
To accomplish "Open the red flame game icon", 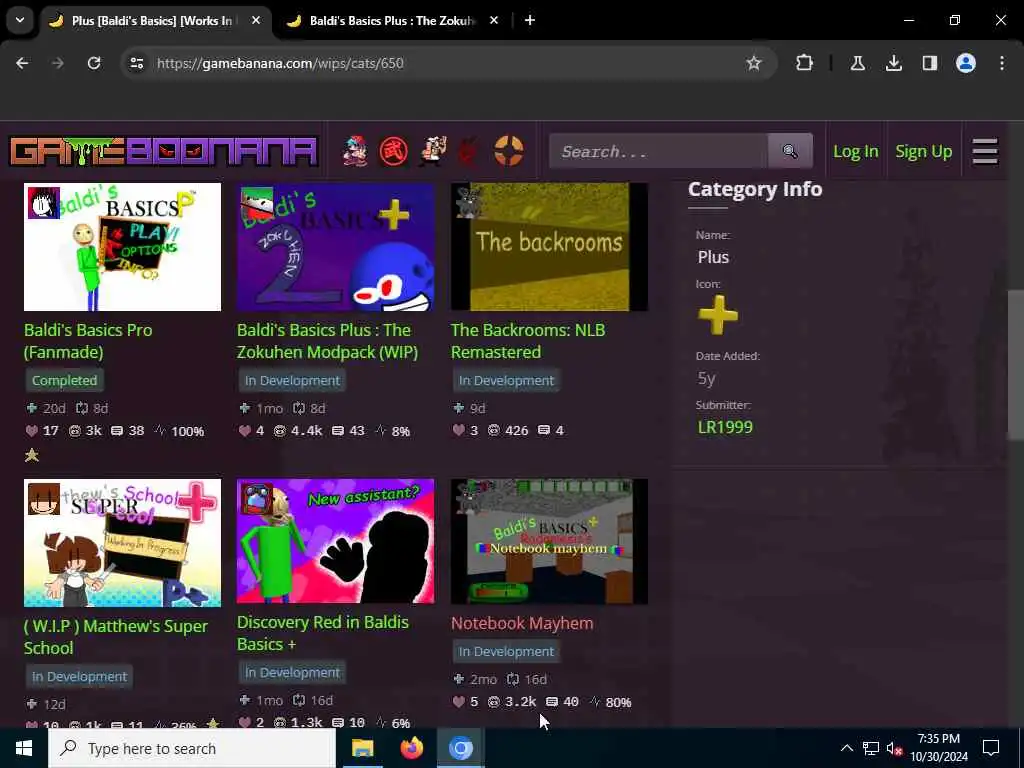I will [469, 152].
